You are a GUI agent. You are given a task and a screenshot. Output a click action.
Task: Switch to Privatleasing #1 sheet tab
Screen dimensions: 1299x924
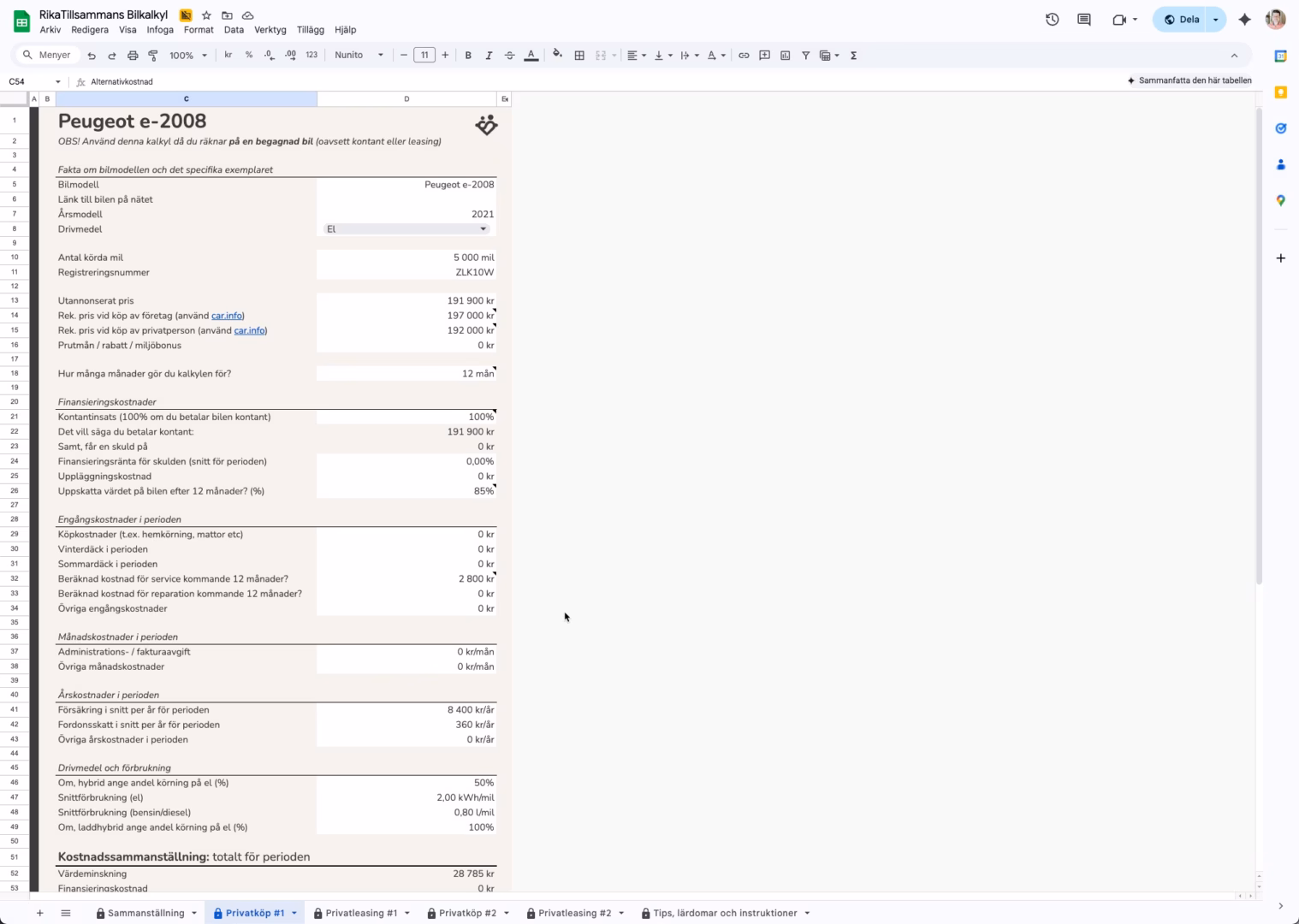click(361, 913)
